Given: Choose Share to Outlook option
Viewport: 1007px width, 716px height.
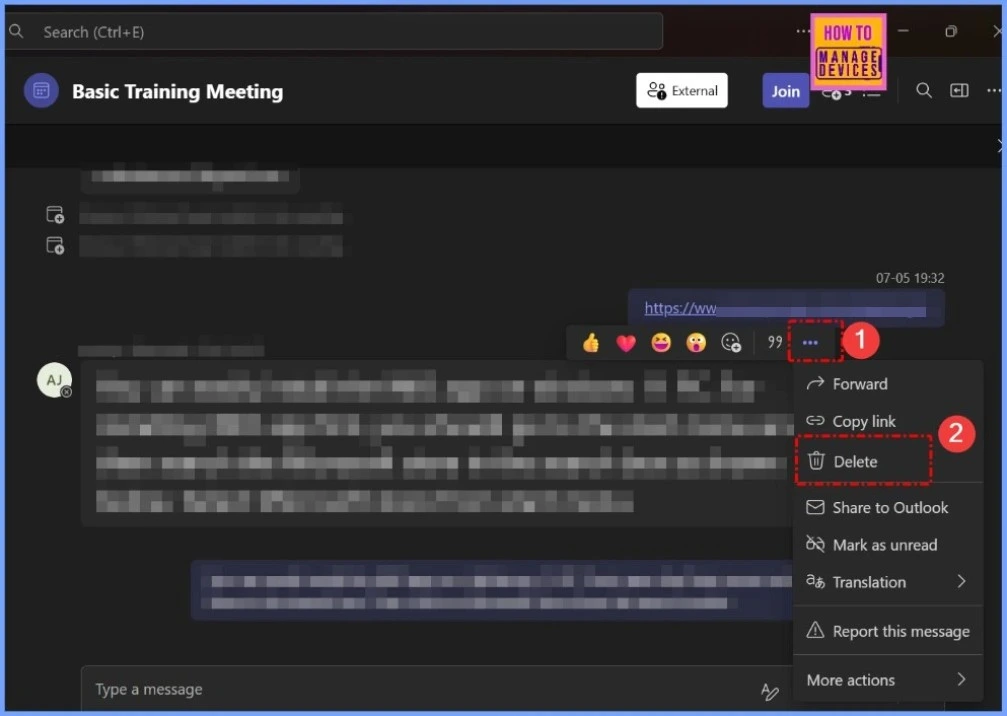Looking at the screenshot, I should (888, 508).
